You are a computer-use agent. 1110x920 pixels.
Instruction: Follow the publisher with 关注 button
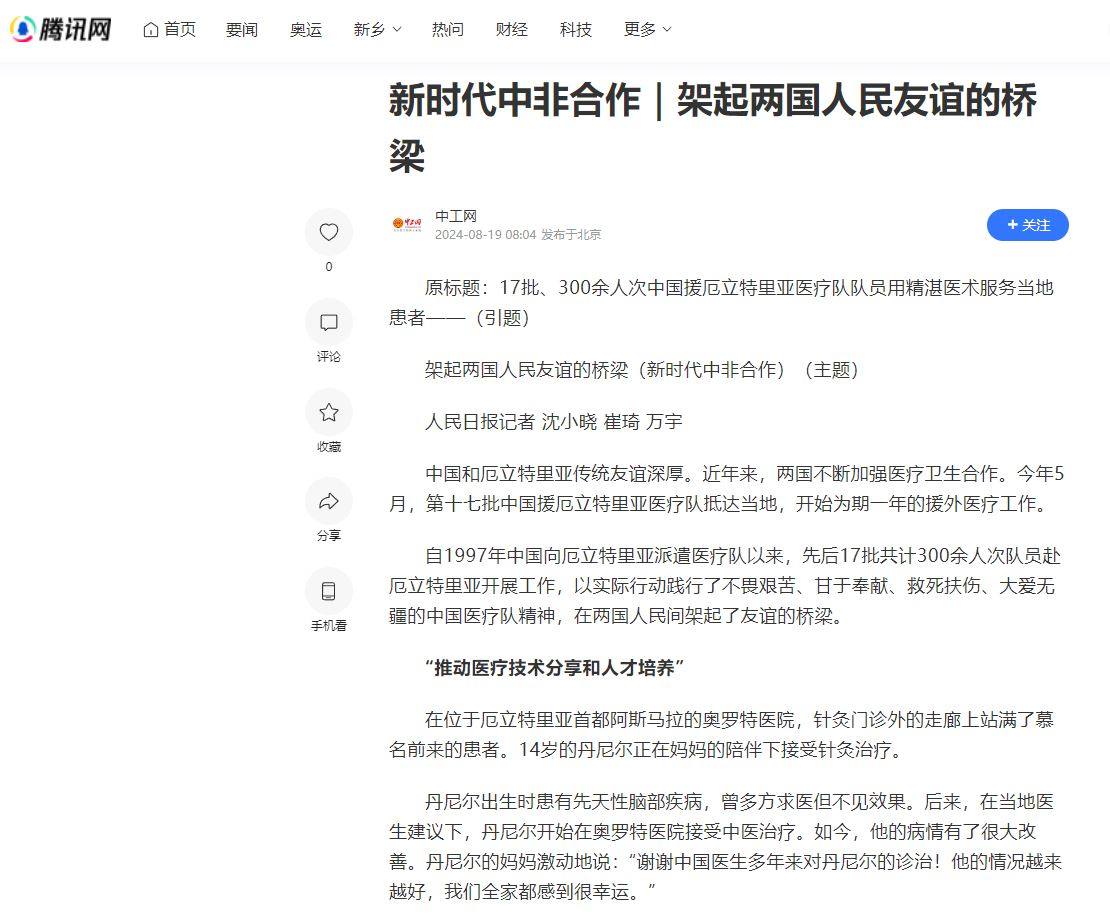click(x=1027, y=225)
